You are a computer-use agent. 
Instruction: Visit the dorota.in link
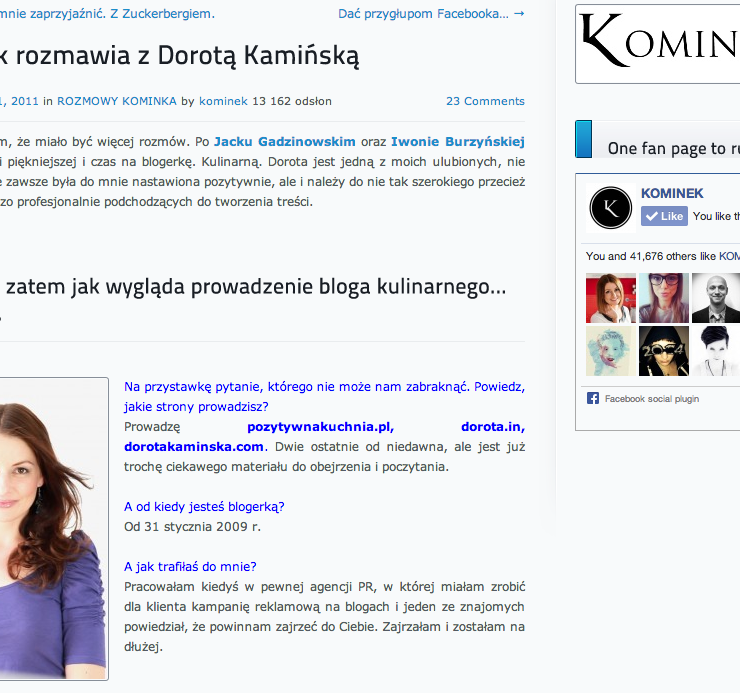click(x=493, y=427)
